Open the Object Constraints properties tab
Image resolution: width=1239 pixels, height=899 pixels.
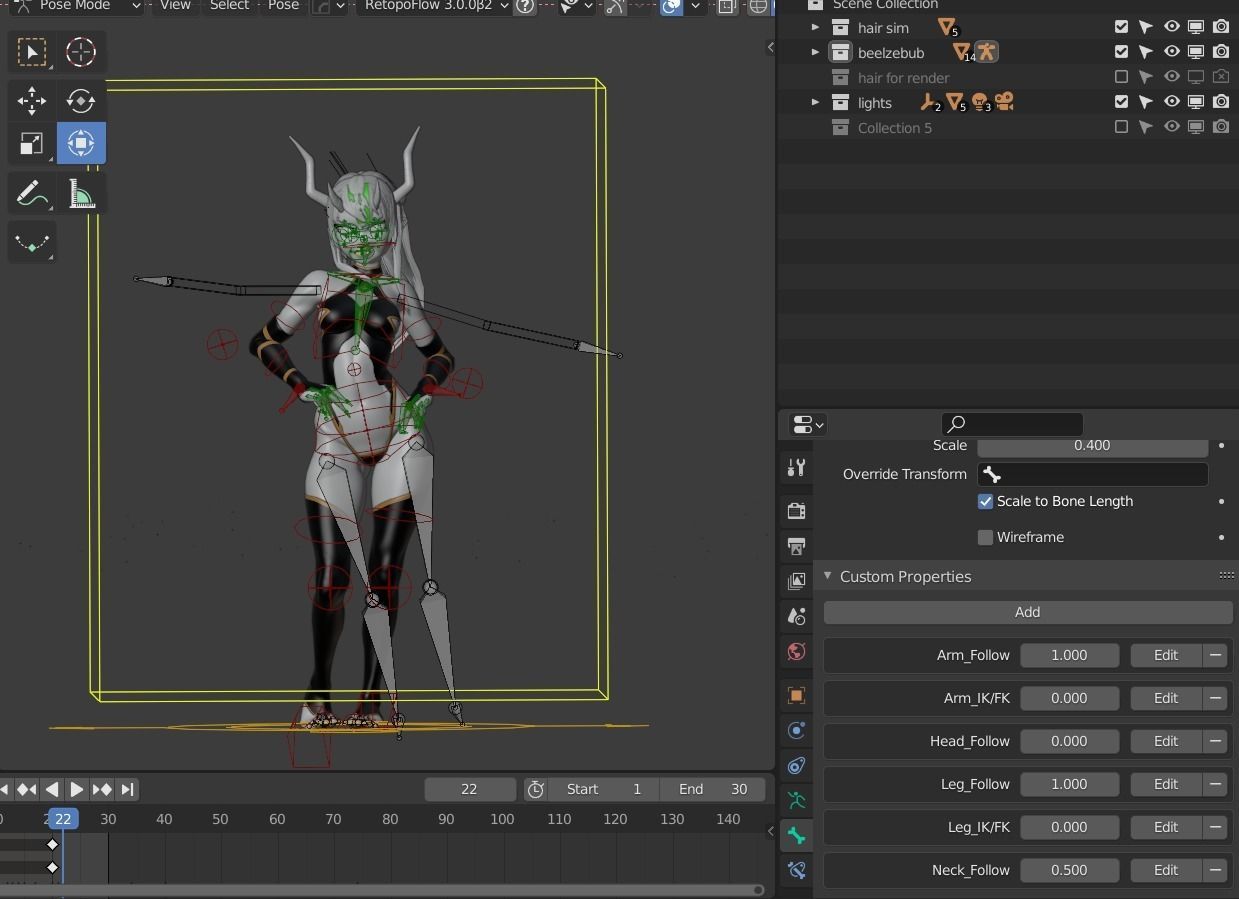click(x=796, y=766)
